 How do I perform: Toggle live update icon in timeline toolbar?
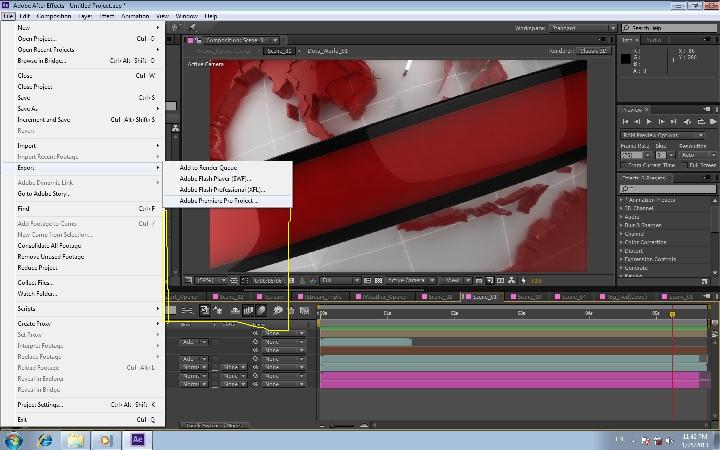[205, 310]
